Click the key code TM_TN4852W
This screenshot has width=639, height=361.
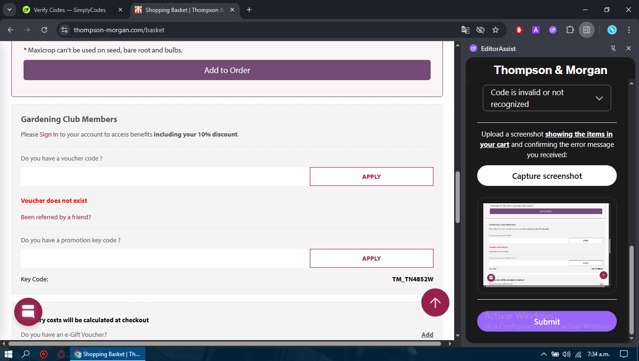click(x=412, y=279)
